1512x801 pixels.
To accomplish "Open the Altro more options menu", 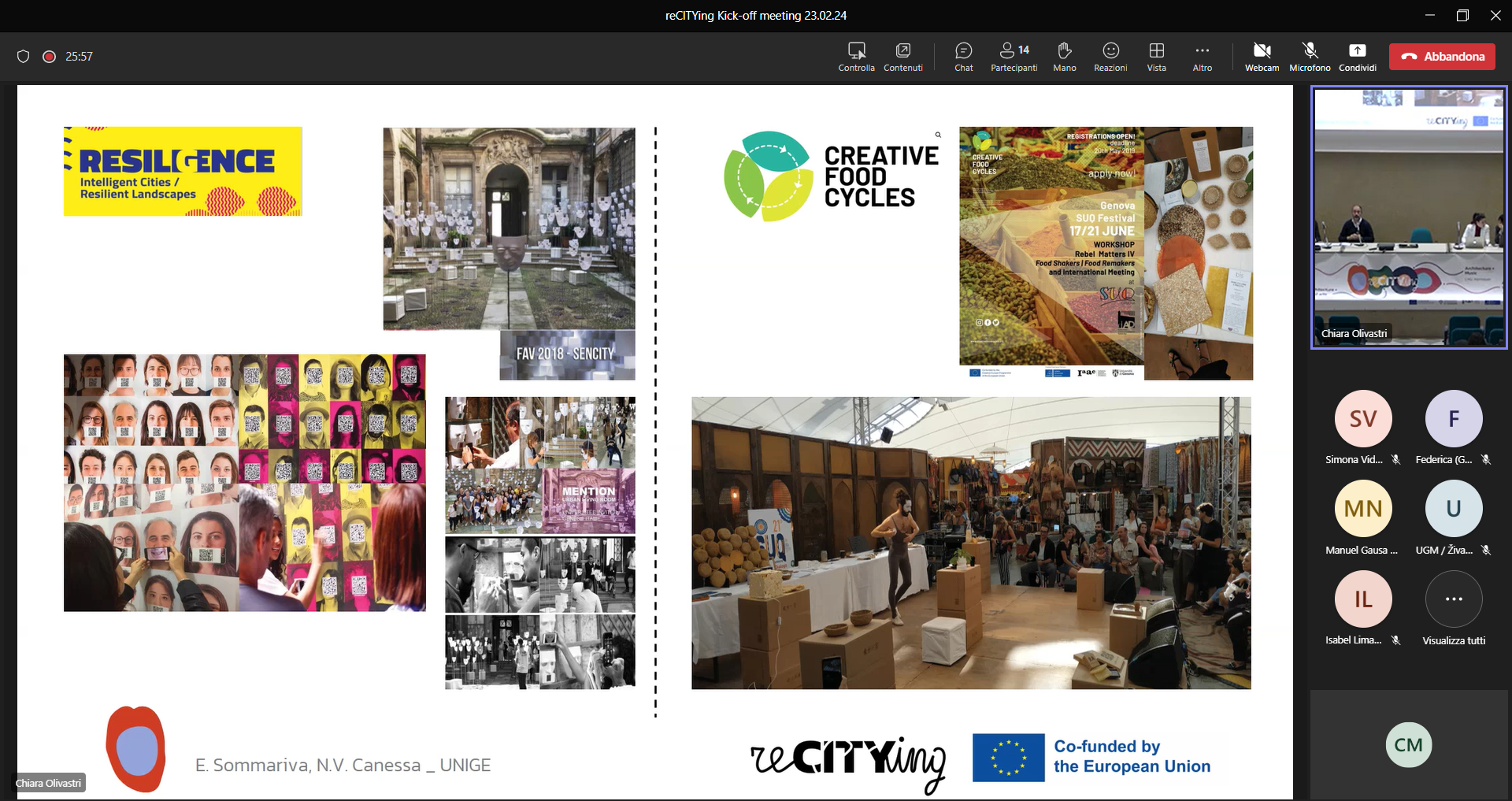I will [1202, 56].
